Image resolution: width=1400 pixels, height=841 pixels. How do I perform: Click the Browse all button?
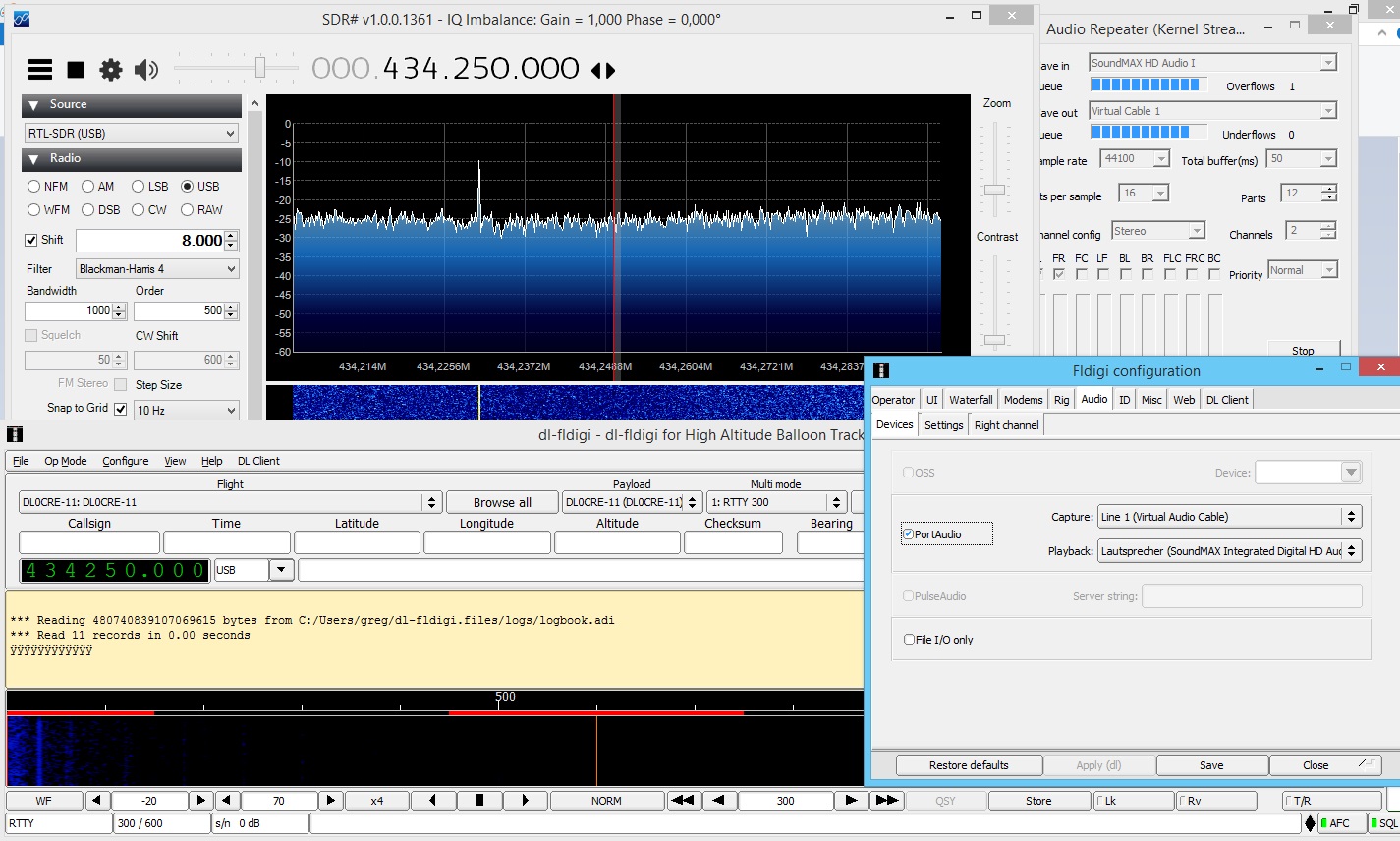[502, 502]
